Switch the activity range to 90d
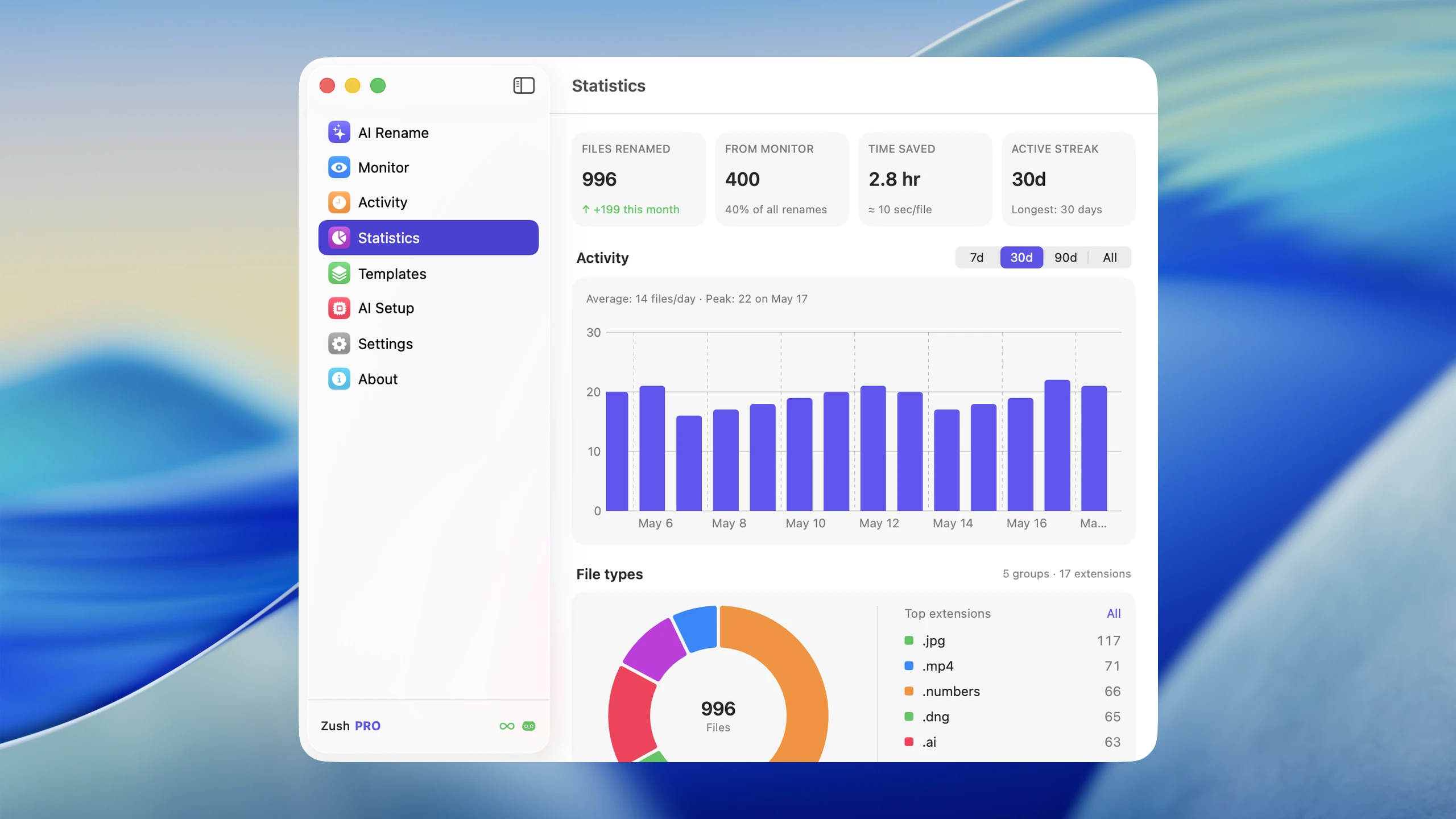 click(x=1065, y=258)
